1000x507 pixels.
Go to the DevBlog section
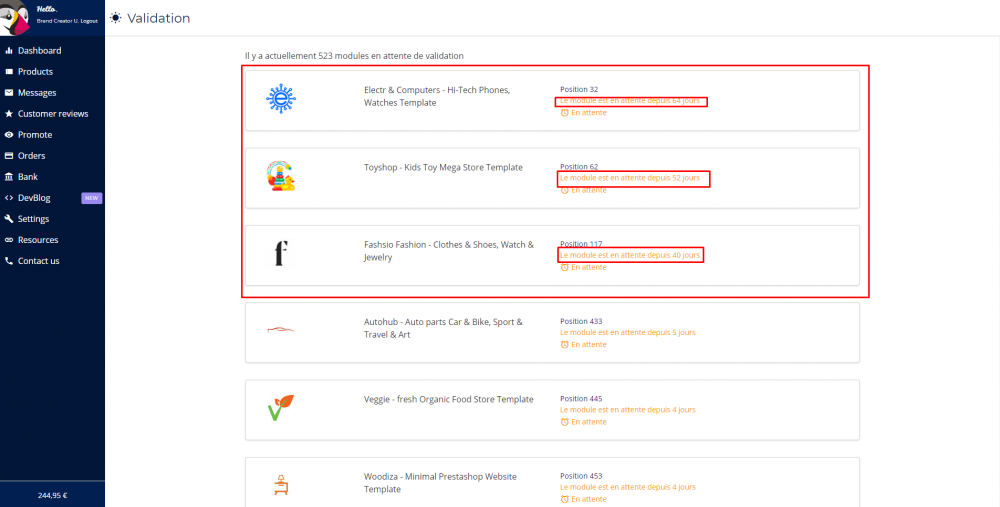[34, 198]
